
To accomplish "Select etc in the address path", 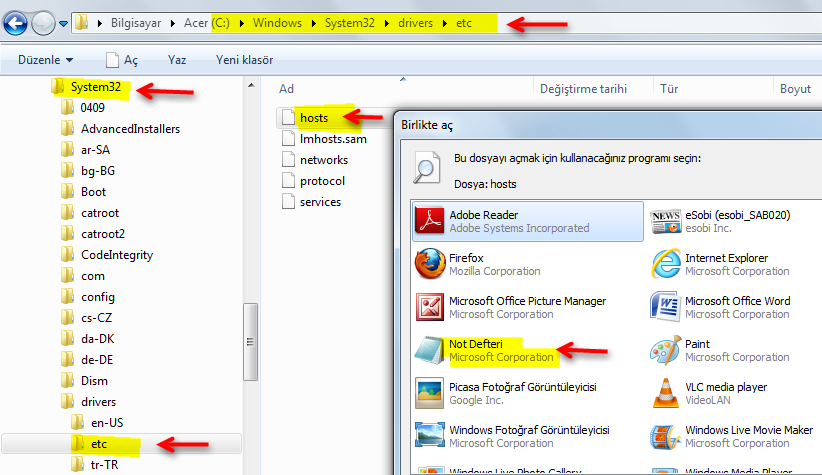I will [x=464, y=23].
